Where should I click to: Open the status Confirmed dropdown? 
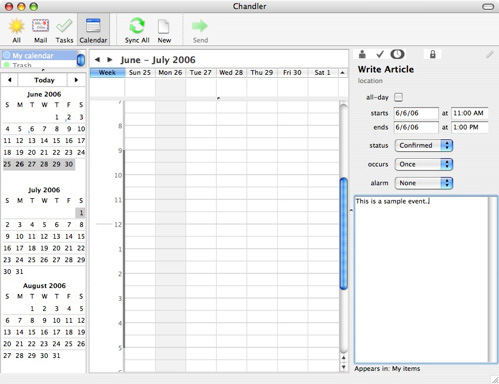pos(424,145)
